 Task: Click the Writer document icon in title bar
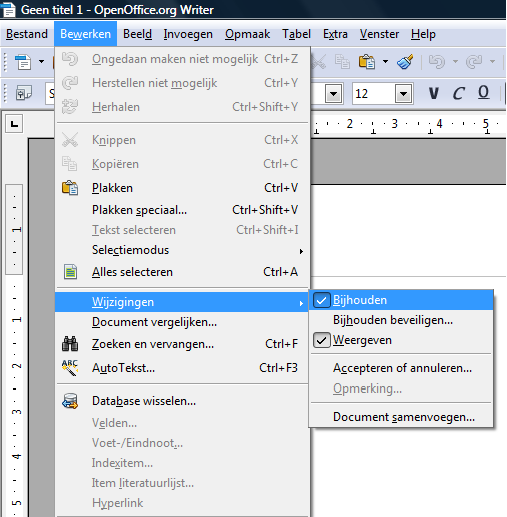[8, 9]
